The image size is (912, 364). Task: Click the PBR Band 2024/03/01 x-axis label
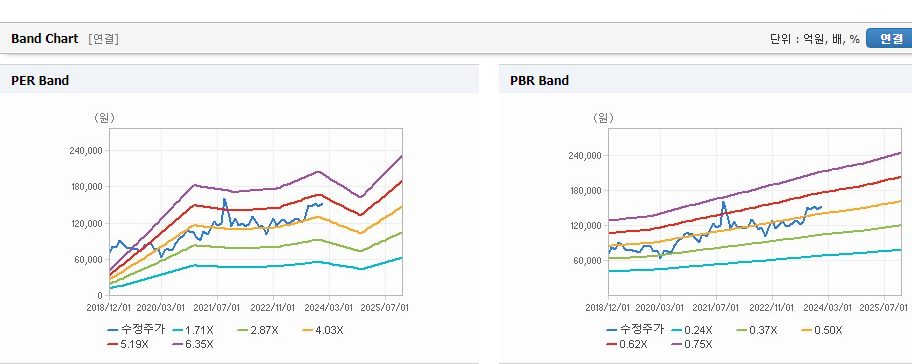(829, 307)
